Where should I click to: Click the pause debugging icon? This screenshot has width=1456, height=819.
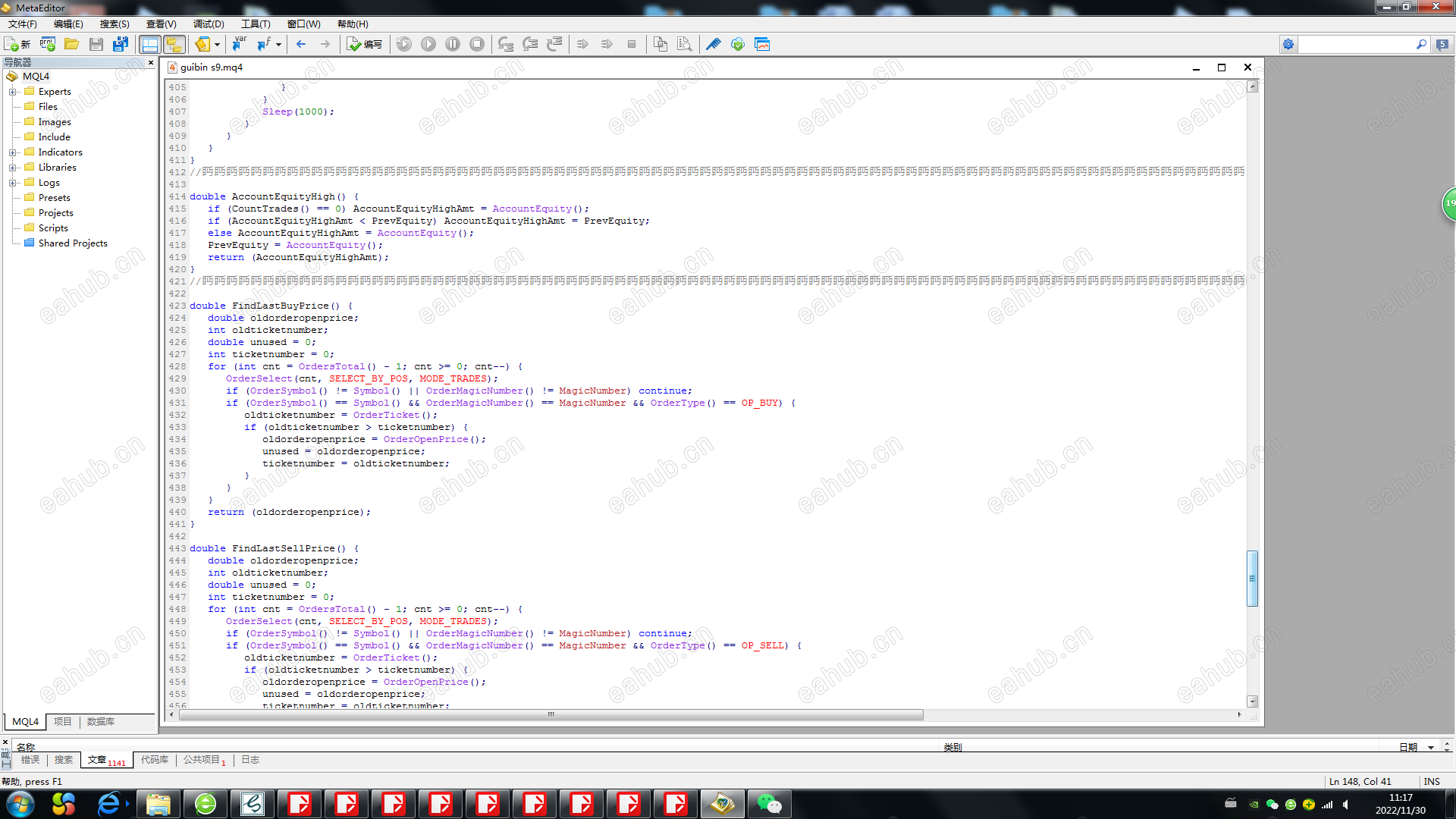click(x=453, y=44)
